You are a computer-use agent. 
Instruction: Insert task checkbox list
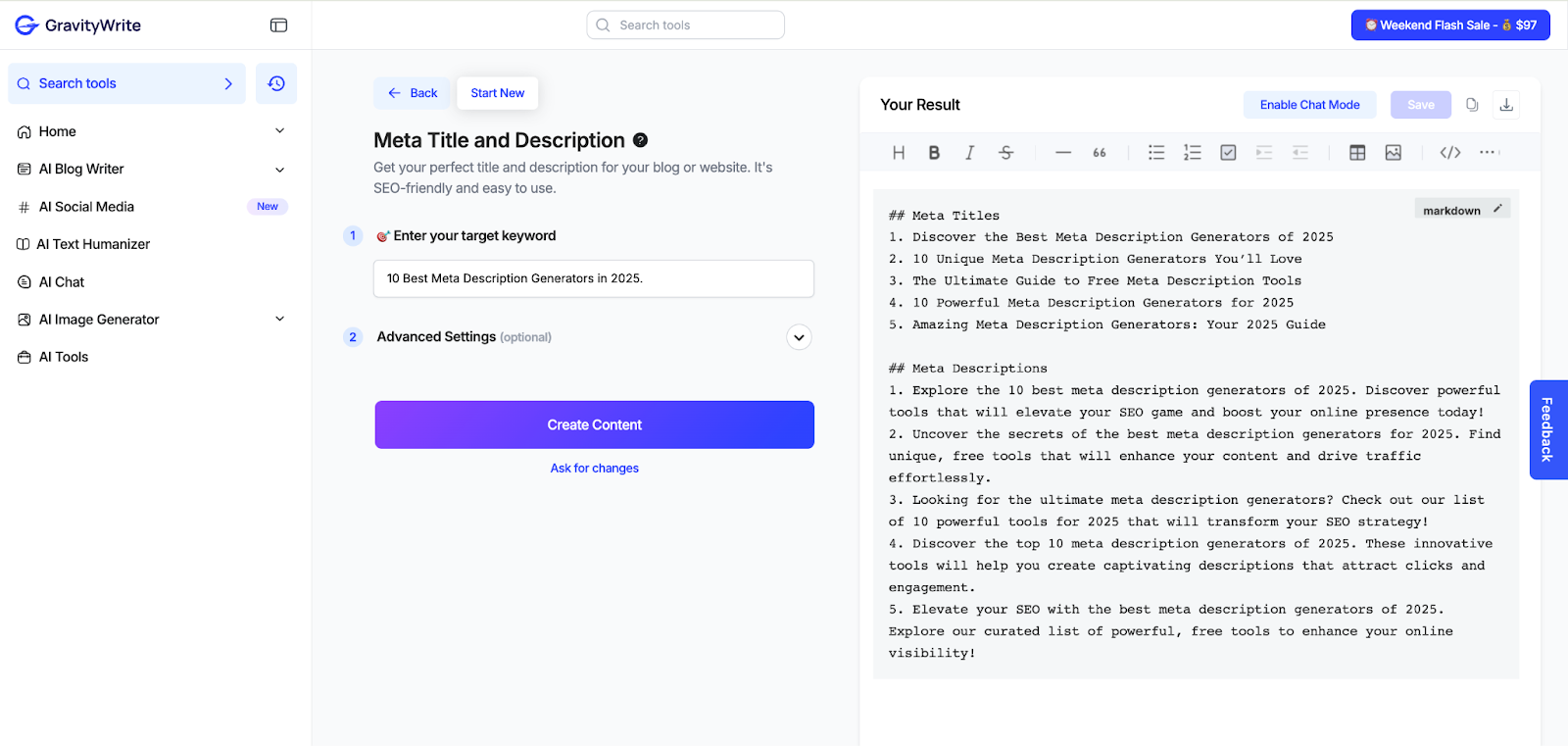(x=1228, y=153)
